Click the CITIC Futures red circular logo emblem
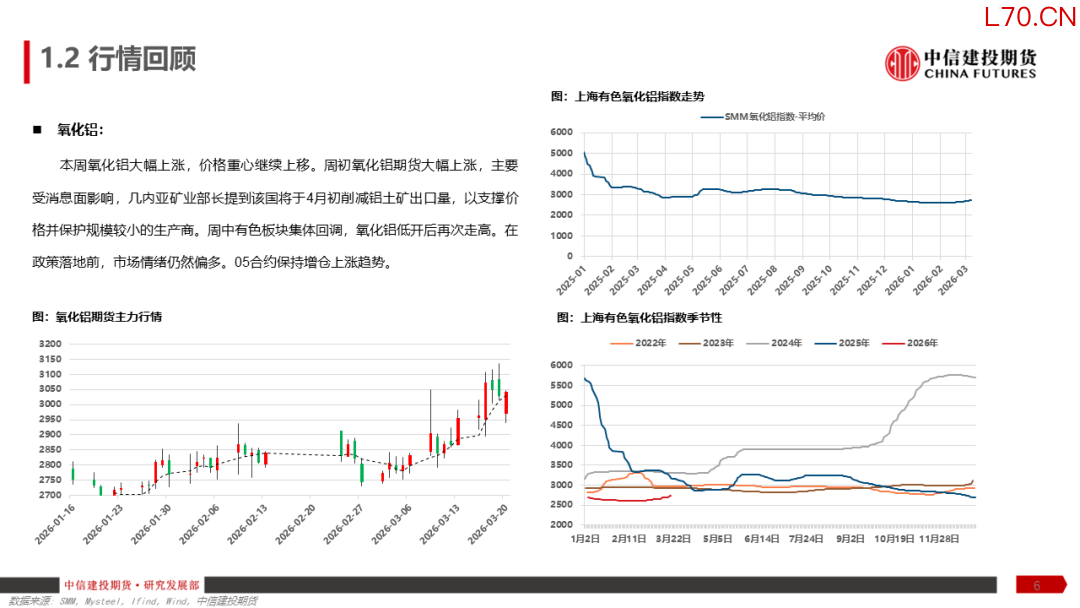The height and width of the screenshot is (608, 1080). click(x=902, y=63)
